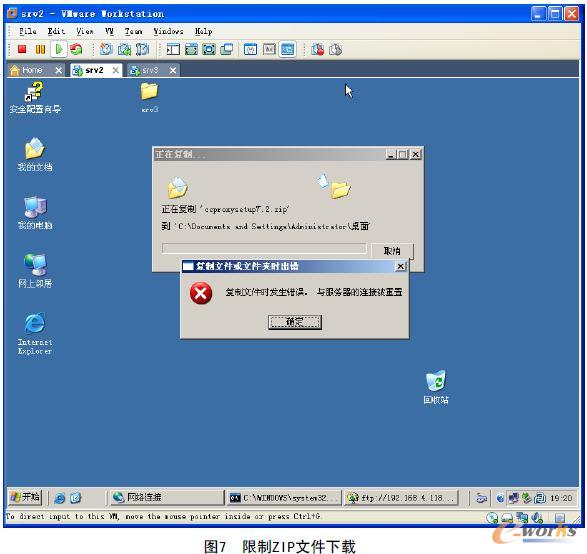Image resolution: width=587 pixels, height=554 pixels.
Task: Open the VM menu
Action: [x=109, y=31]
